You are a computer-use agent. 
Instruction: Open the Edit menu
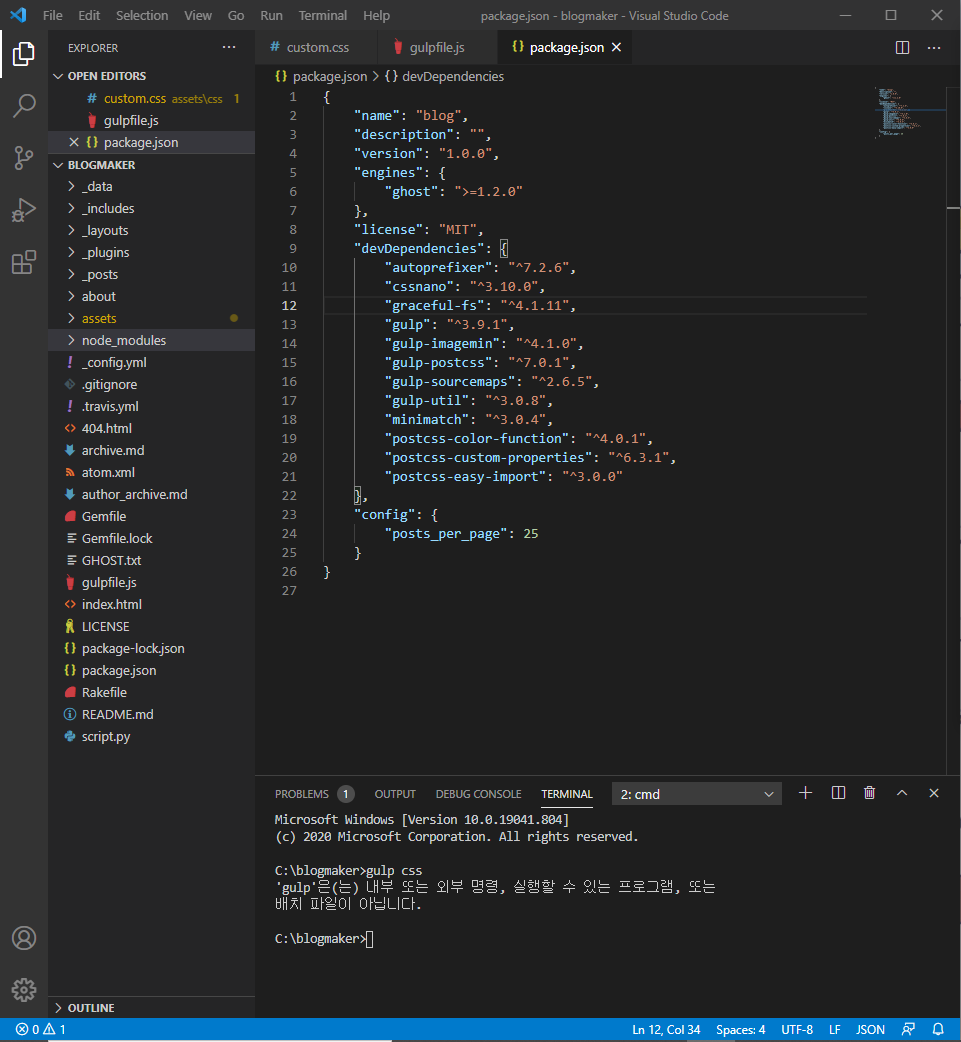[x=89, y=15]
